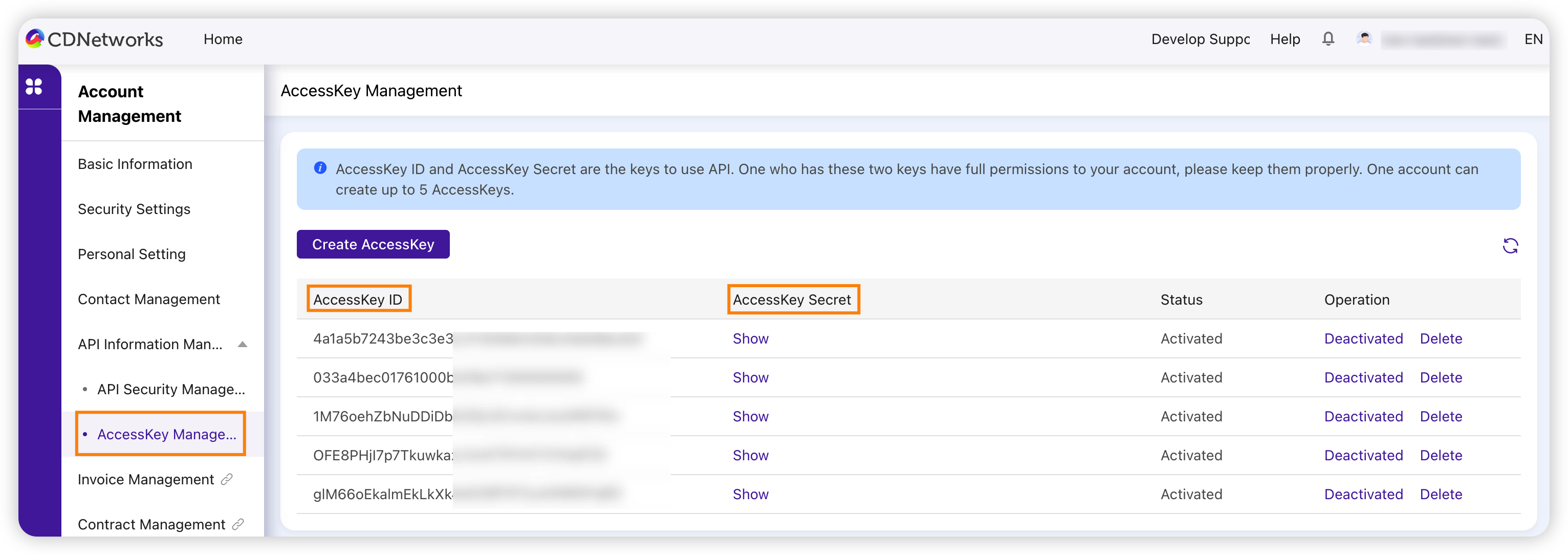Click the blurred account name in header

pyautogui.click(x=1443, y=40)
